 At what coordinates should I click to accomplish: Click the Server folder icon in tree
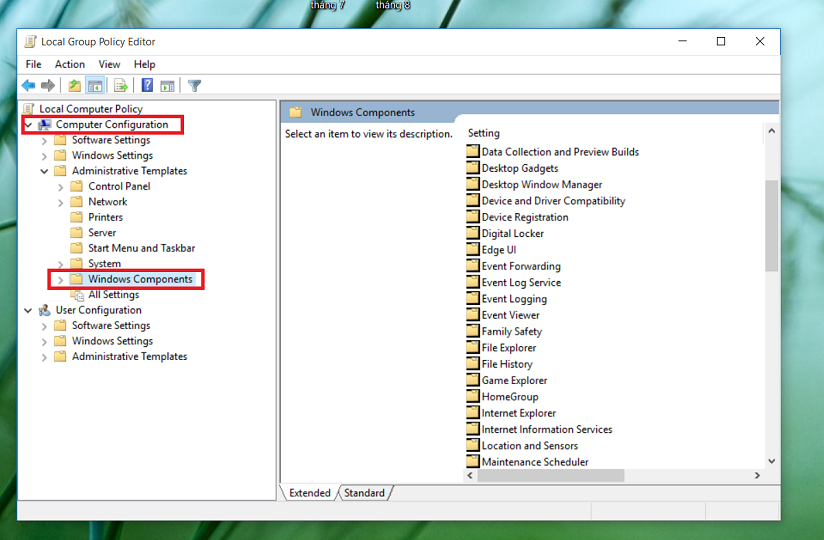pyautogui.click(x=77, y=232)
